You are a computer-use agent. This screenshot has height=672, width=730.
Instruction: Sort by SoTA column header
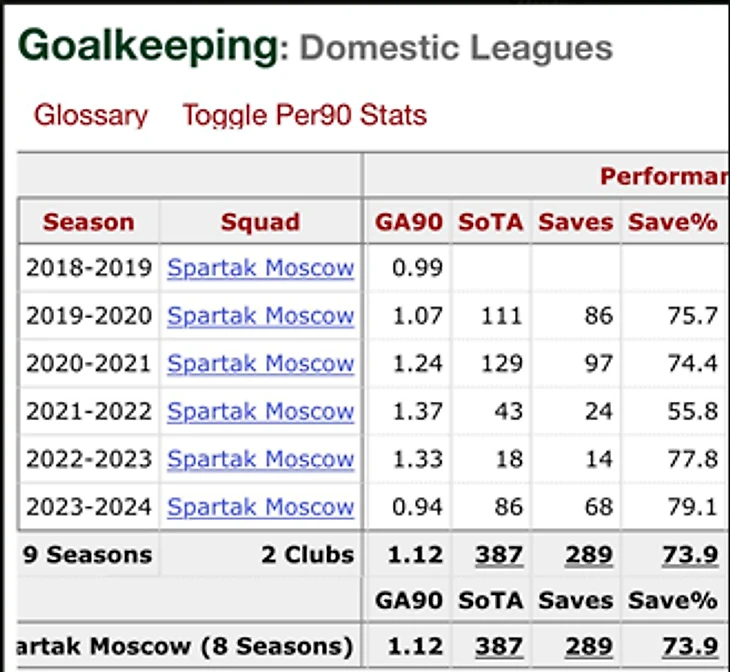490,222
